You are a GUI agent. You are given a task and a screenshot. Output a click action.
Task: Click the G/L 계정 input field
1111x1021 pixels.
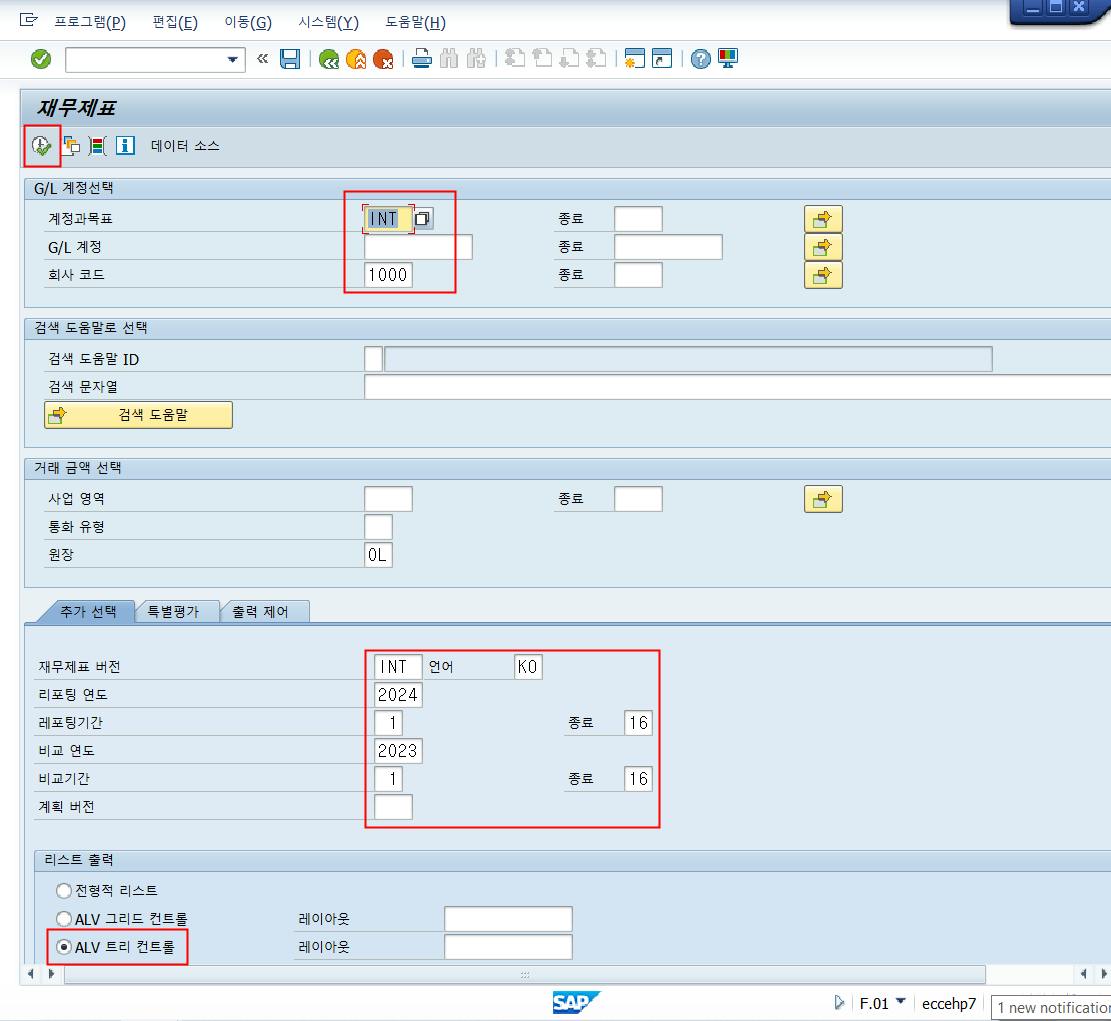click(x=418, y=247)
